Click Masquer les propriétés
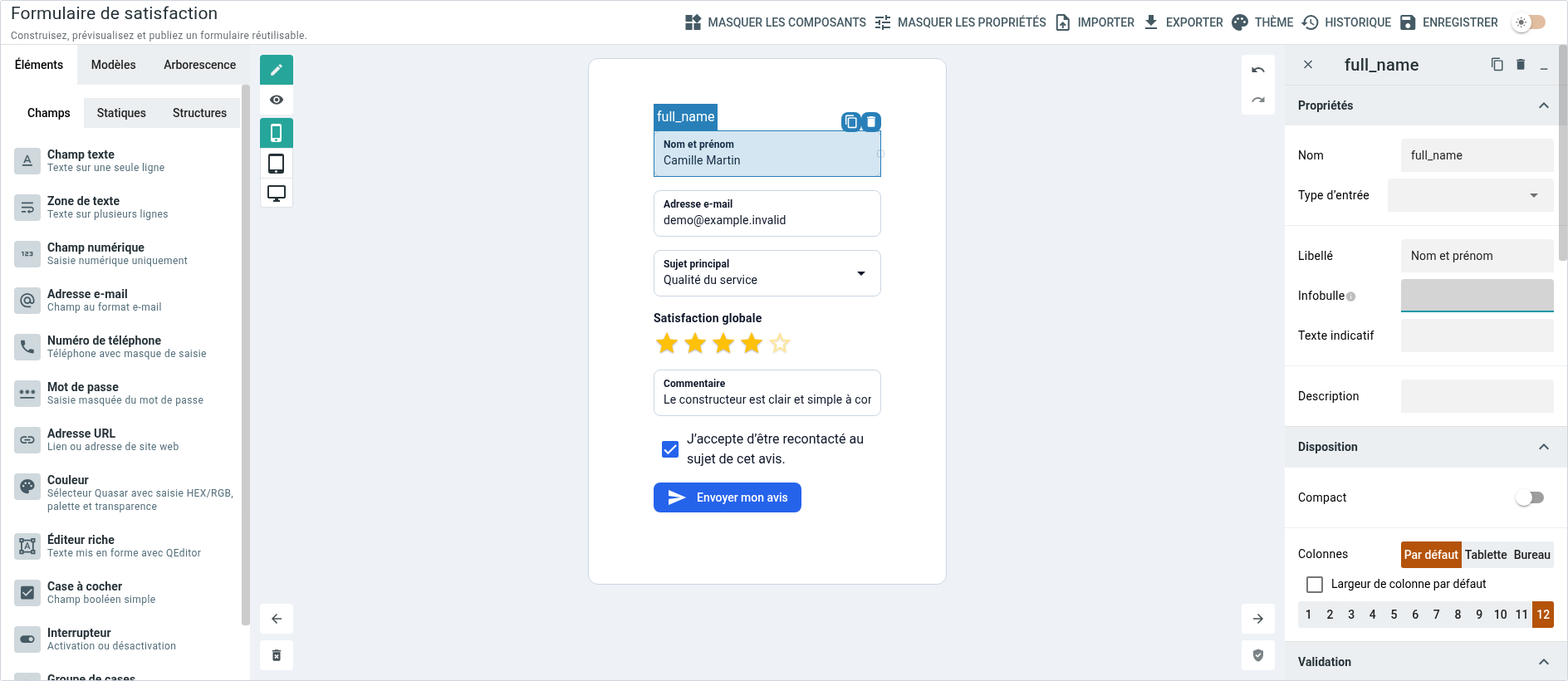This screenshot has height=681, width=1568. coord(960,22)
